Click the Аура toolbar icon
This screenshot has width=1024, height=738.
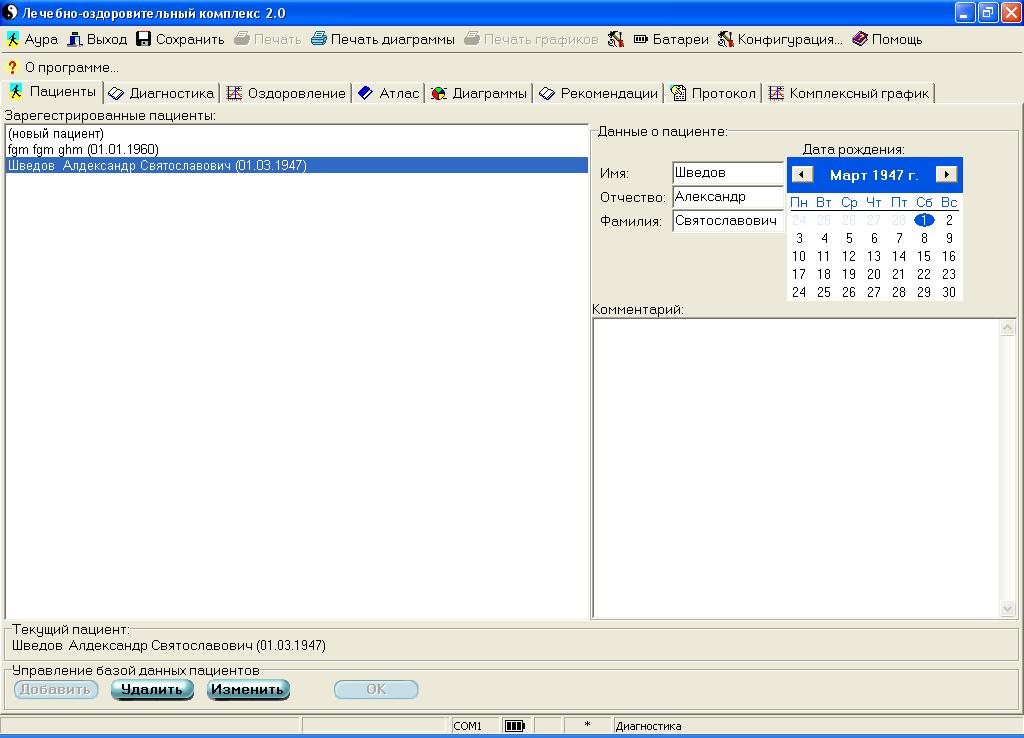coord(13,40)
